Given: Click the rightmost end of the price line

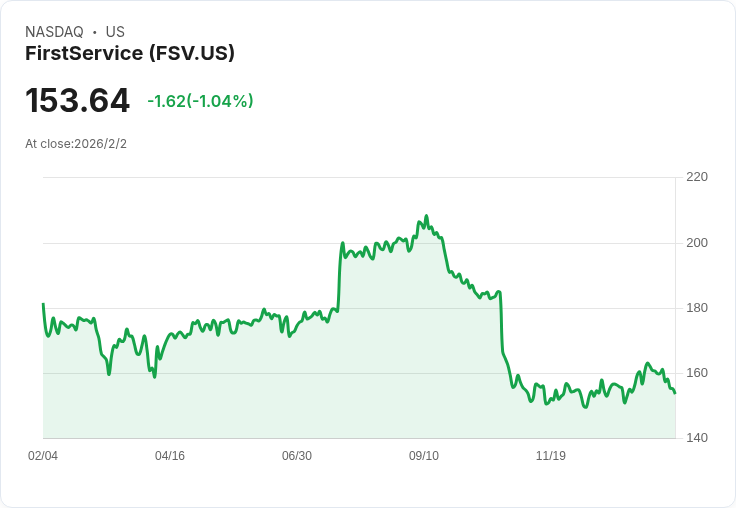Looking at the screenshot, I should point(675,392).
